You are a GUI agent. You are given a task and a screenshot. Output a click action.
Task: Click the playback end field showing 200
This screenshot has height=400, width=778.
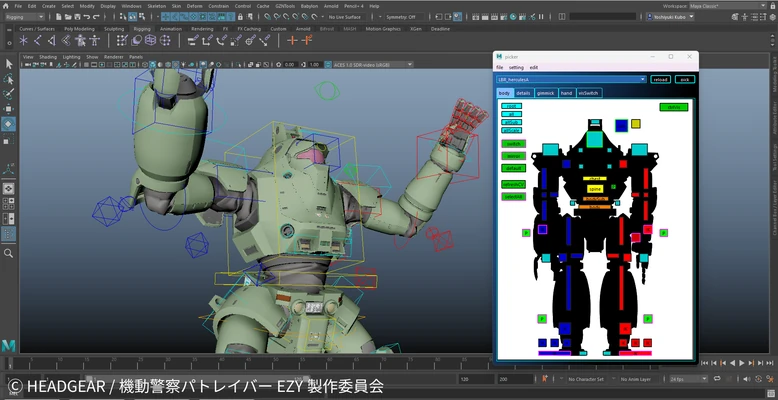point(516,379)
